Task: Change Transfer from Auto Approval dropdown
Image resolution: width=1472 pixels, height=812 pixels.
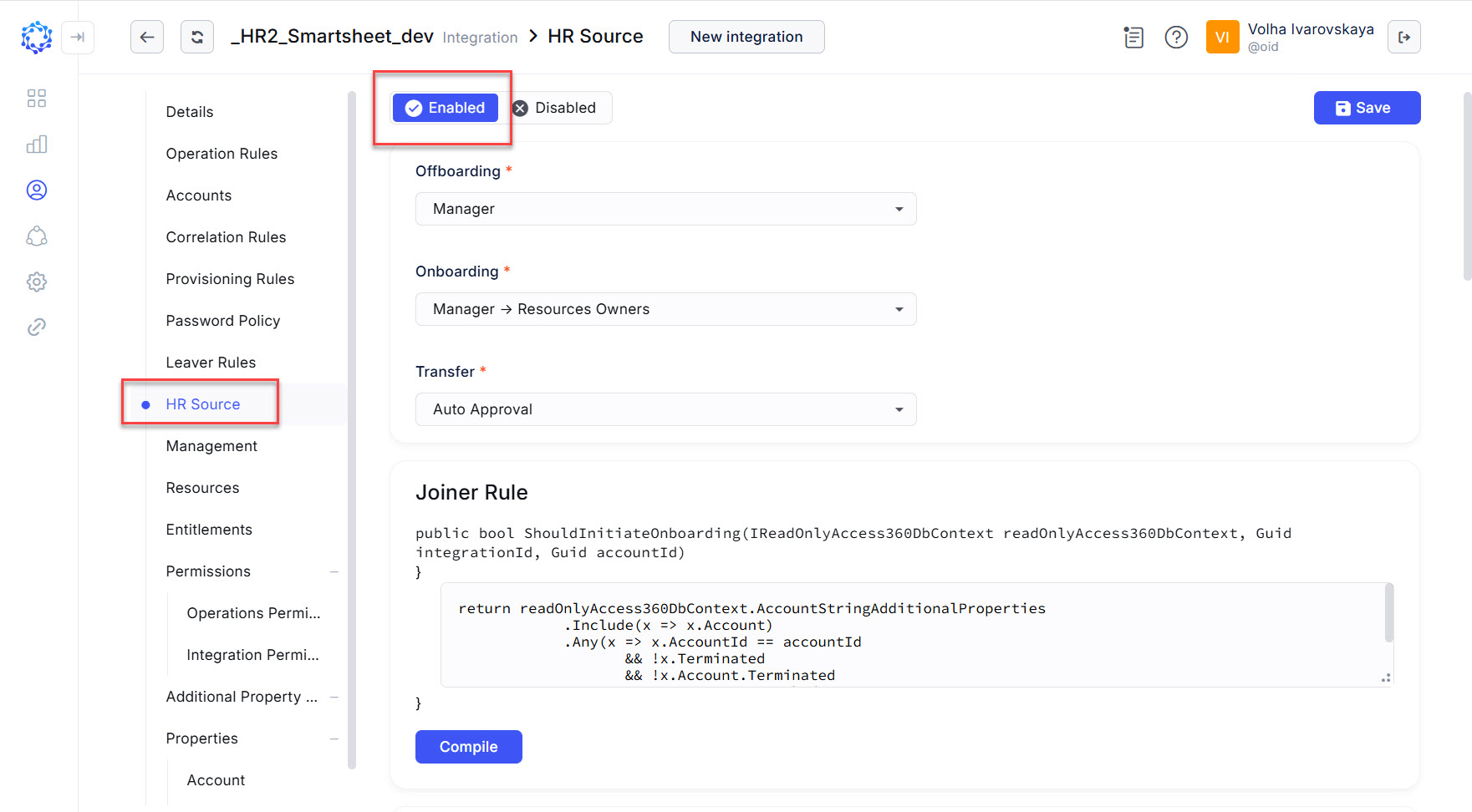Action: pos(665,409)
